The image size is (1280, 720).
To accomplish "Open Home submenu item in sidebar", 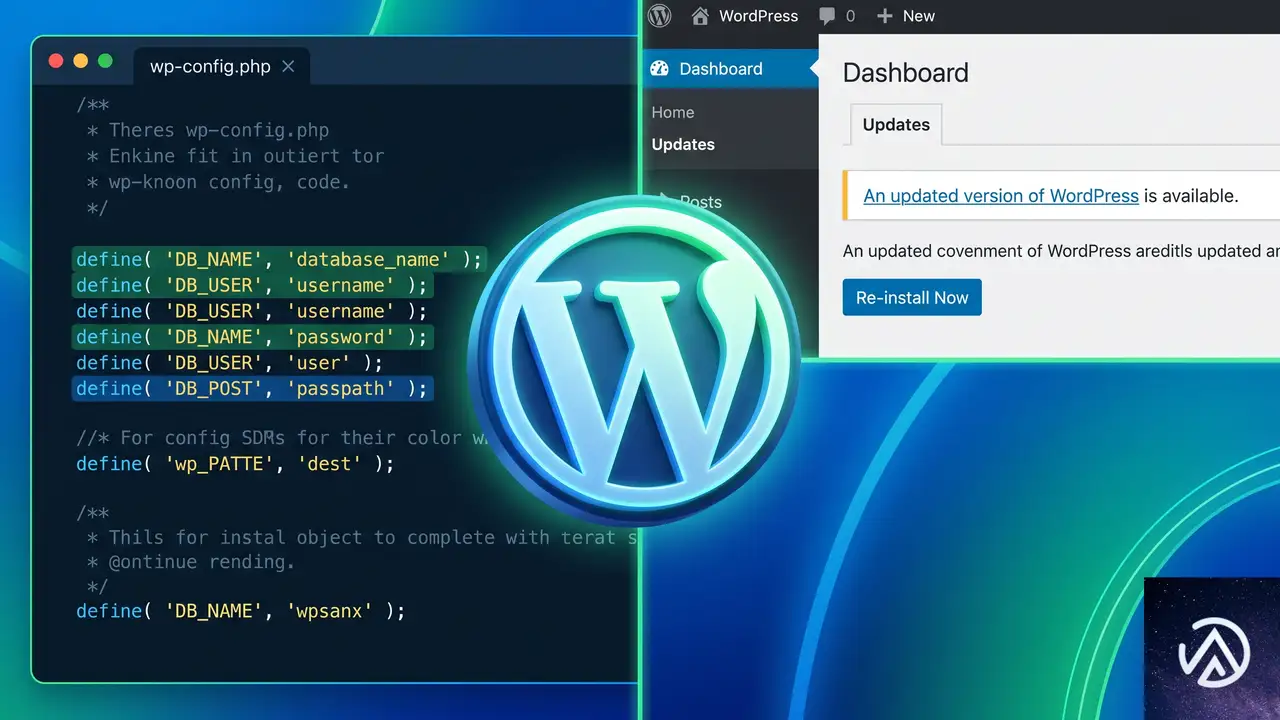I will tap(673, 113).
